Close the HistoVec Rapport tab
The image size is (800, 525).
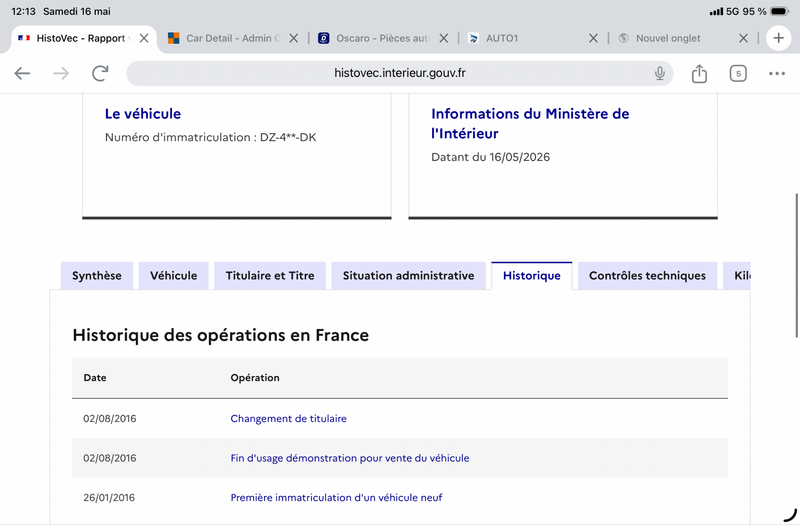144,38
